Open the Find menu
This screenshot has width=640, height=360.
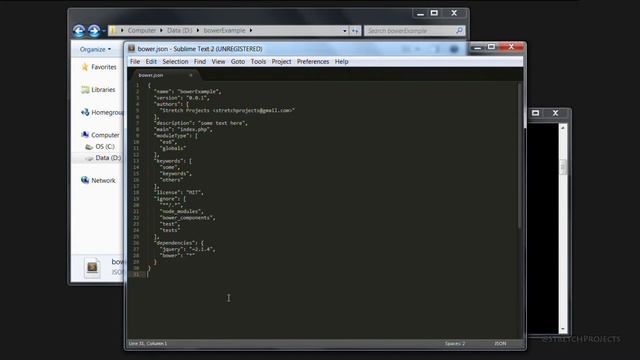(x=200, y=62)
